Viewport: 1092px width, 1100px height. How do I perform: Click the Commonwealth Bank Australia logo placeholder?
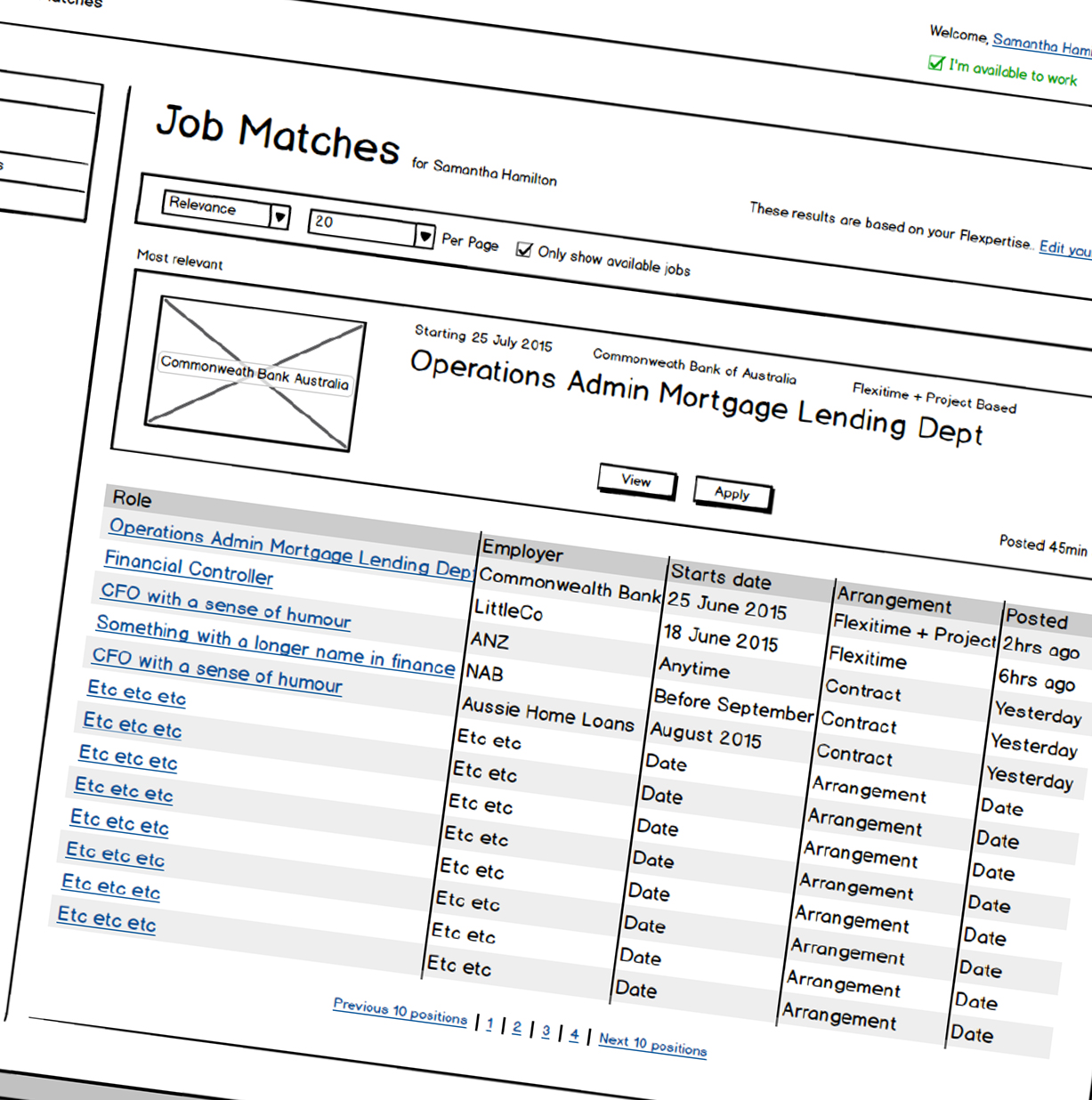point(255,374)
